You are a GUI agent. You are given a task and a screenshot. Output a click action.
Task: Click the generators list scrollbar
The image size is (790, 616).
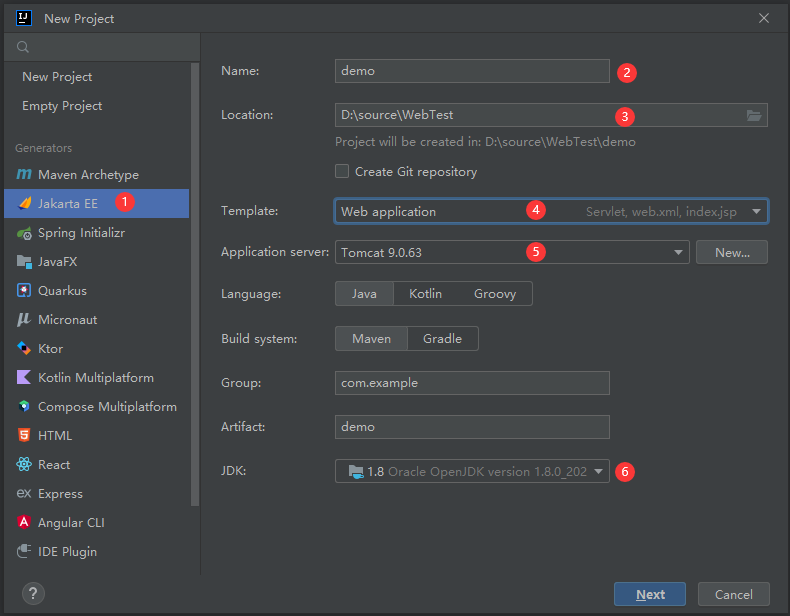[x=195, y=285]
